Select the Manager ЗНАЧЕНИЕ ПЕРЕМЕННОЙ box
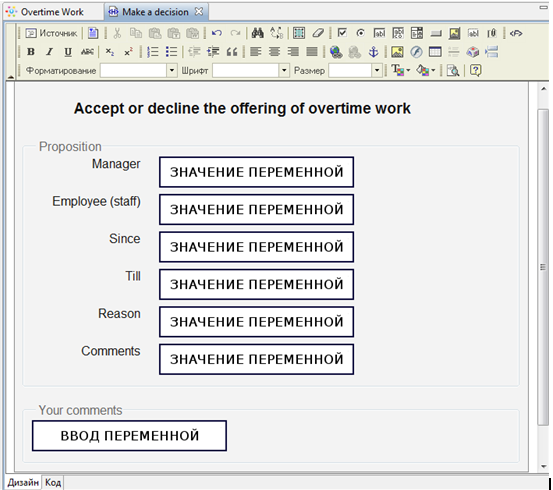The image size is (553, 490). pyautogui.click(x=256, y=172)
